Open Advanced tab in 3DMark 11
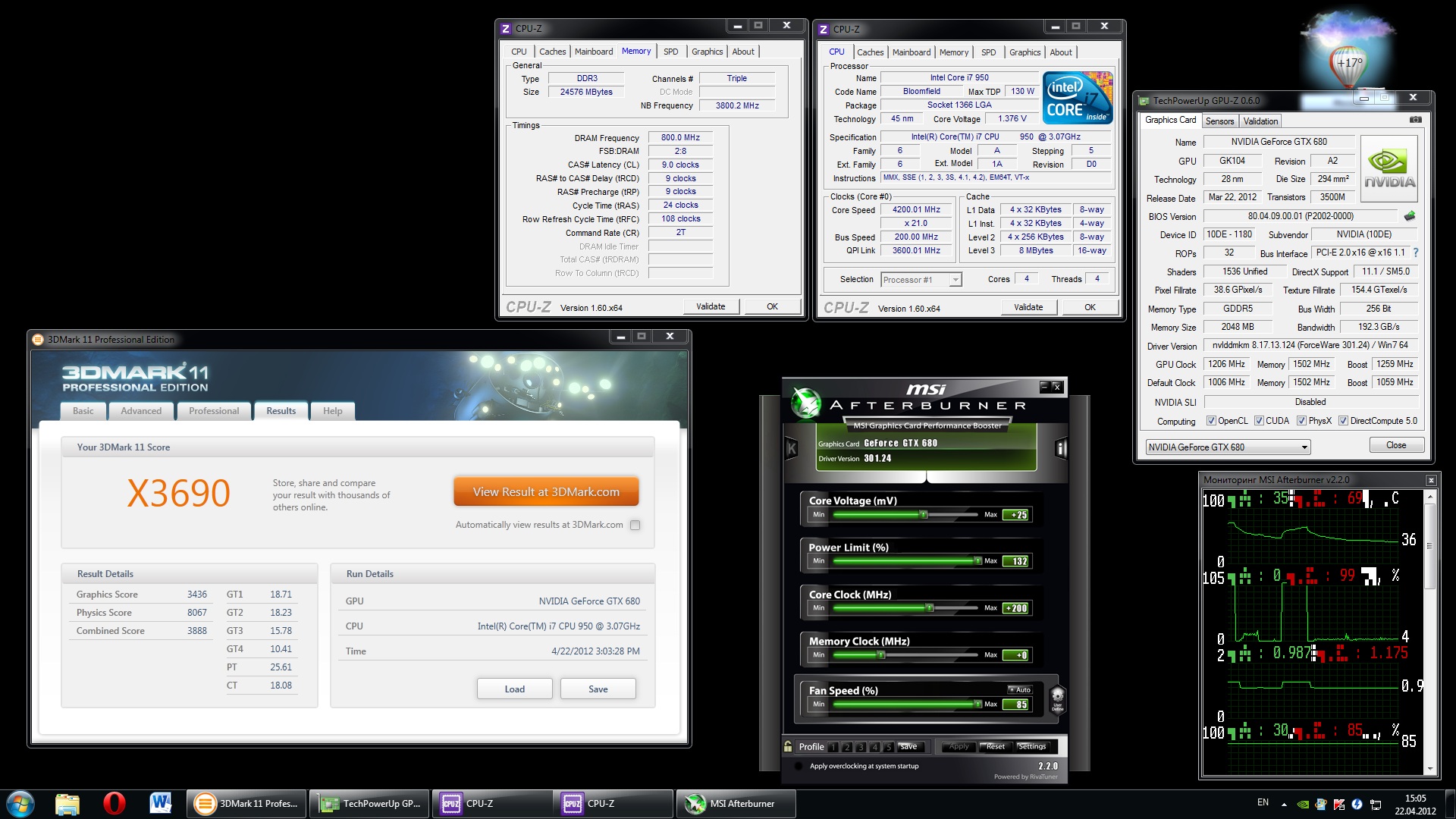The image size is (1456, 819). 141,411
